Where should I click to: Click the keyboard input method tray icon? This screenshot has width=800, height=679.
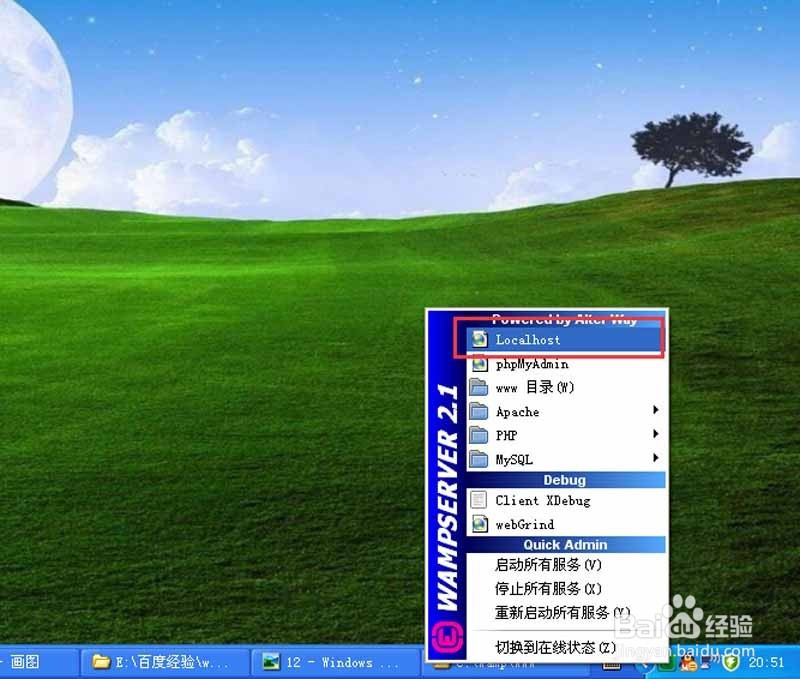611,666
